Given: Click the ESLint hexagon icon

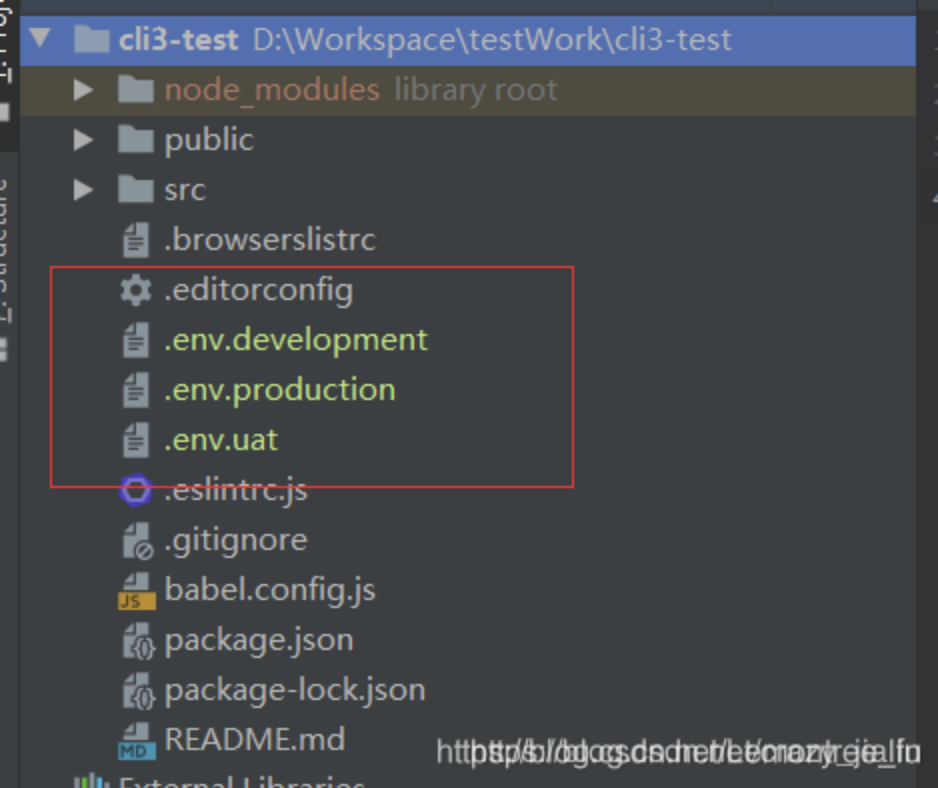Looking at the screenshot, I should (135, 490).
